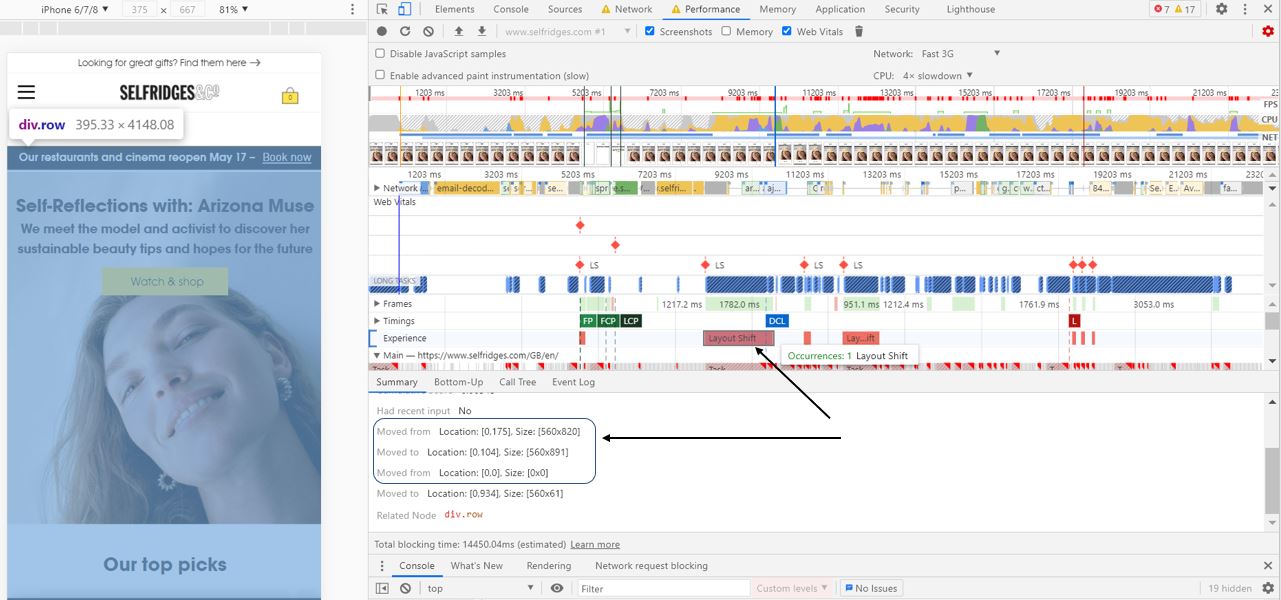Switch to the Elements tab
The width and height of the screenshot is (1281, 600).
pyautogui.click(x=454, y=9)
